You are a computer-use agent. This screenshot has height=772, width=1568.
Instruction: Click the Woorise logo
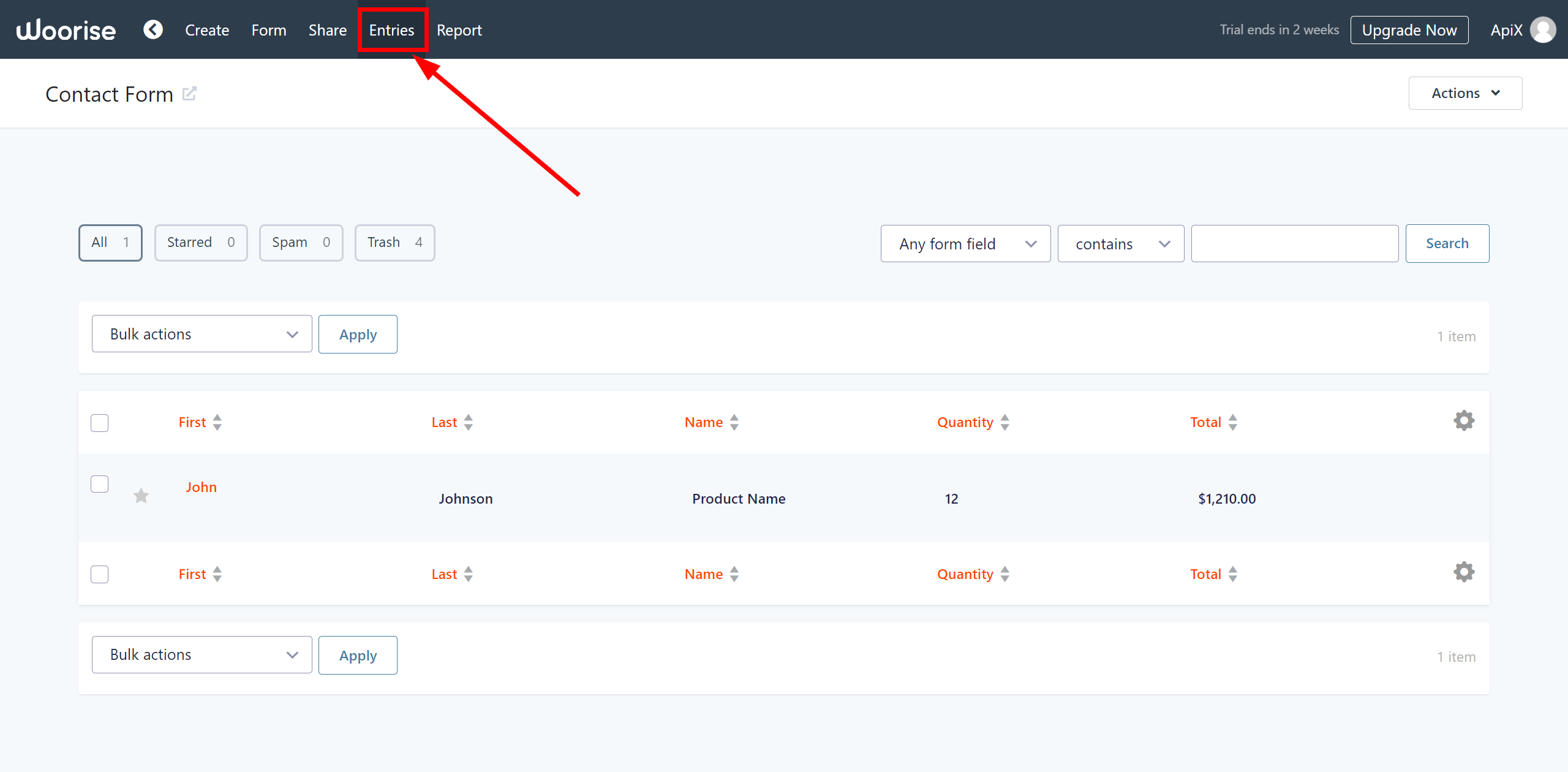(x=66, y=30)
